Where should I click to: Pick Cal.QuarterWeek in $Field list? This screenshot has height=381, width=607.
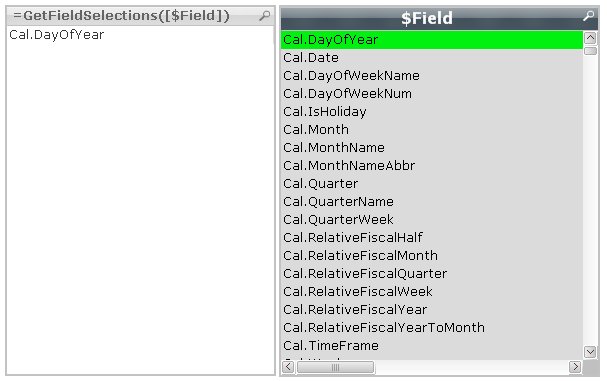click(432, 220)
